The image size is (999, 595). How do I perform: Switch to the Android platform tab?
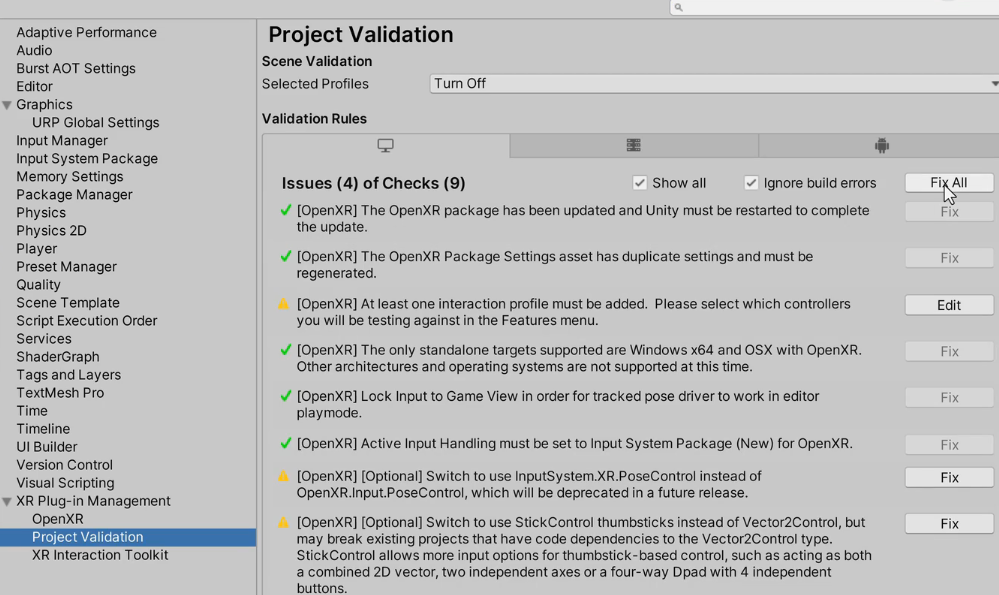pyautogui.click(x=881, y=145)
